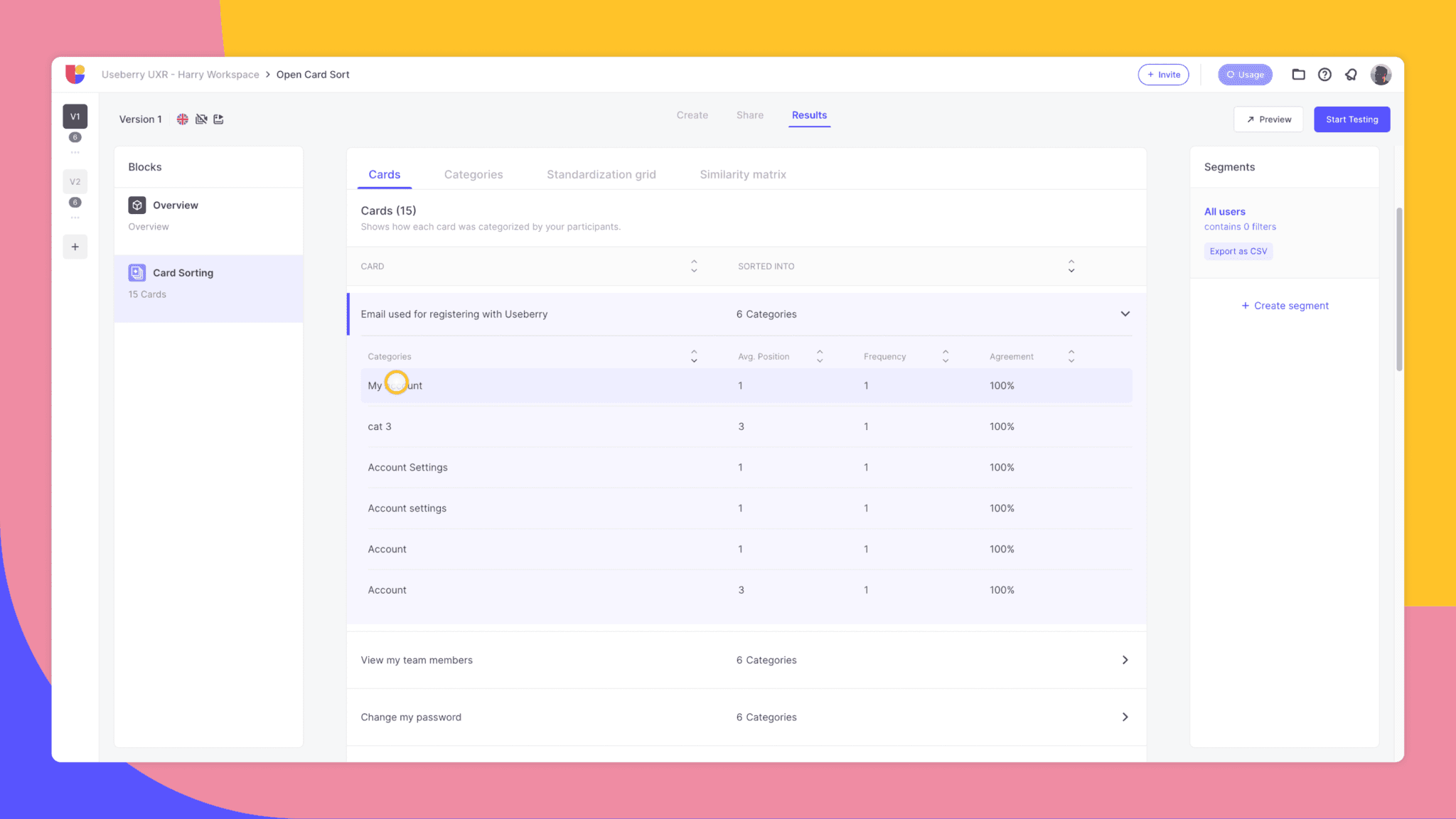Click the UK flag language icon
Image resolution: width=1456 pixels, height=819 pixels.
(x=183, y=119)
